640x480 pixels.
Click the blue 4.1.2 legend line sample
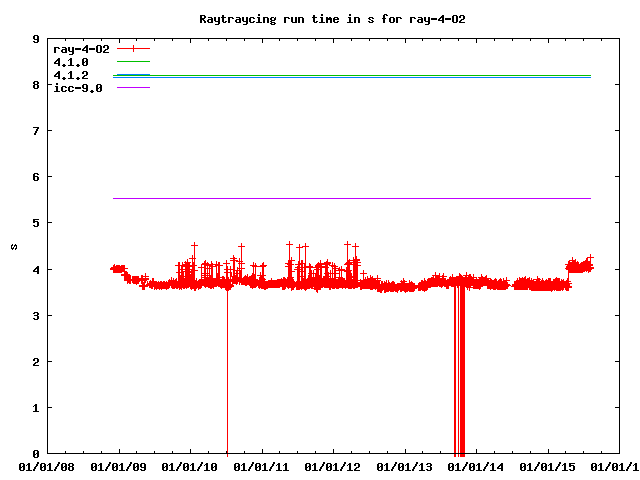[133, 75]
